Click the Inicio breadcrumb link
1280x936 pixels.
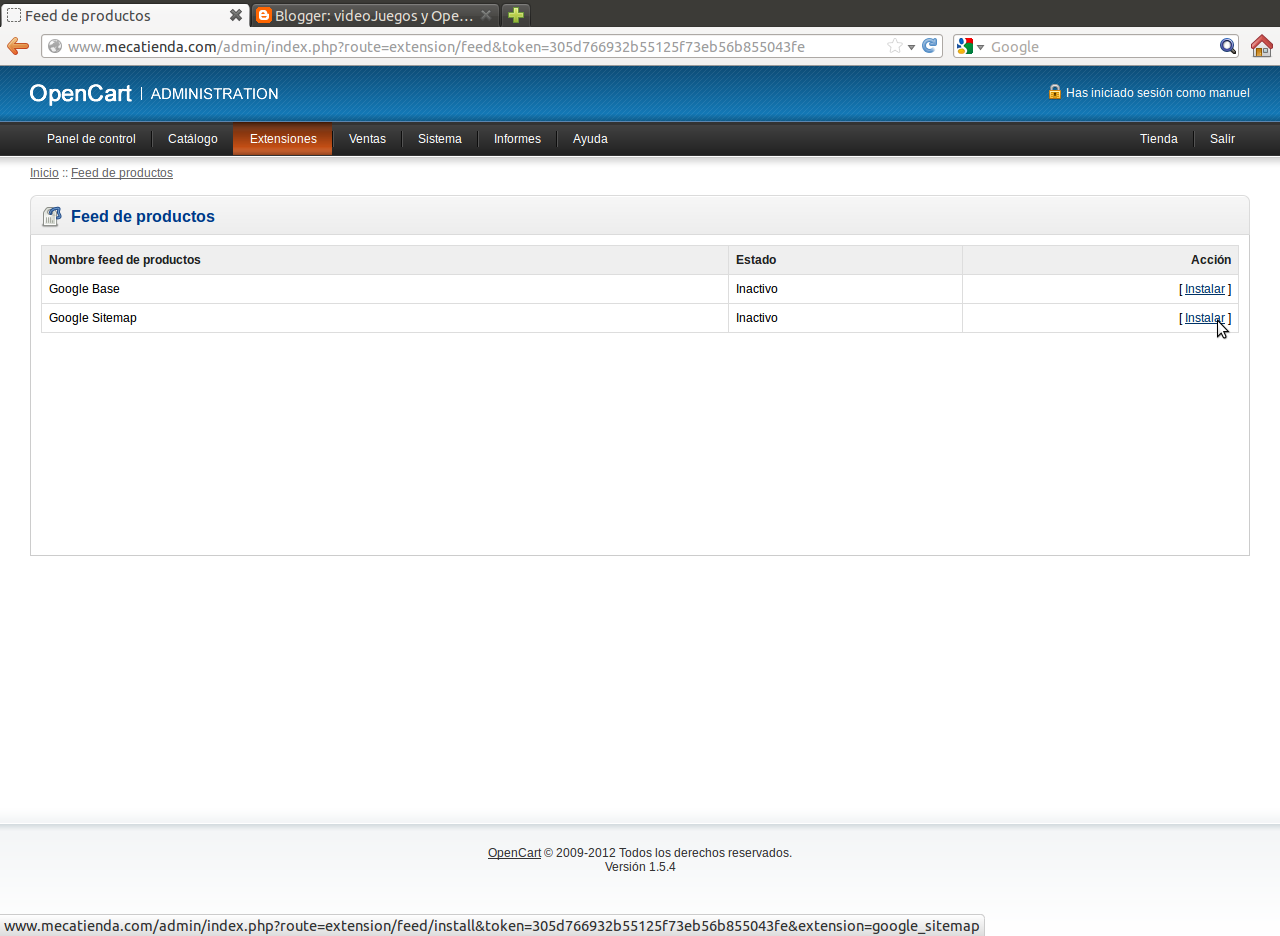point(44,173)
